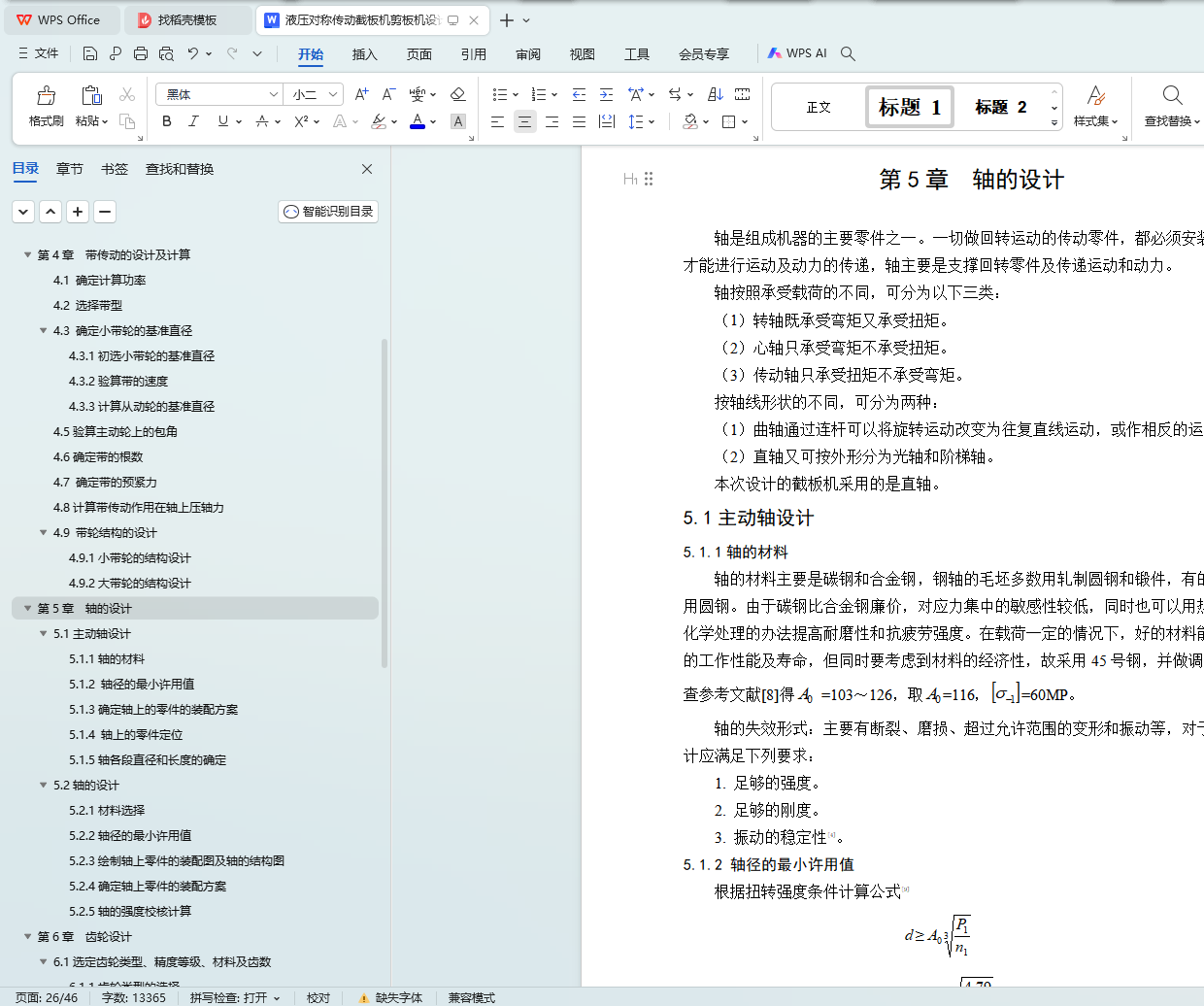The height and width of the screenshot is (1006, 1204).
Task: Toggle Italic formatting
Action: coord(193,121)
